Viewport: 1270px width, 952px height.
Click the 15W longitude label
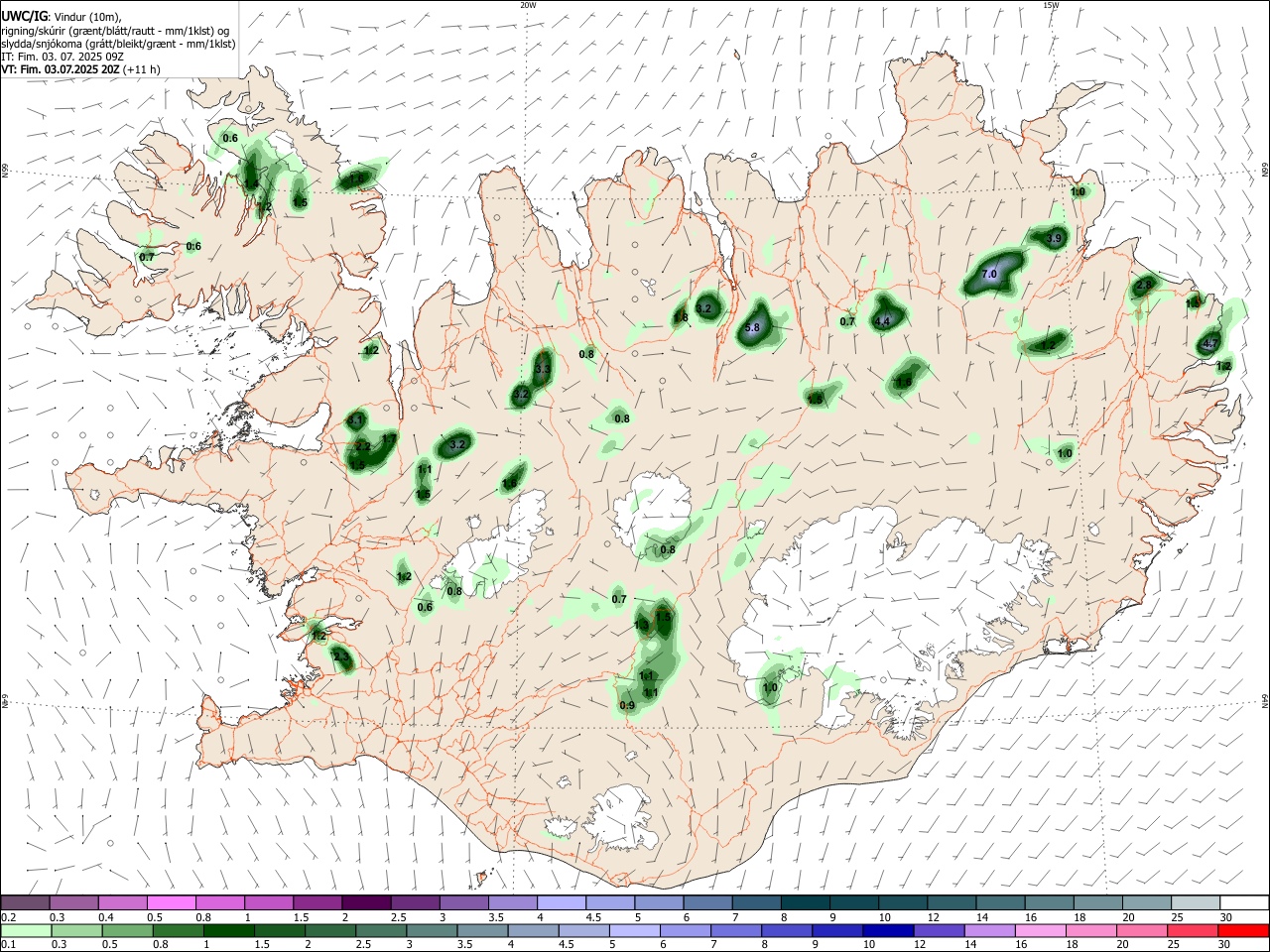click(x=1051, y=5)
